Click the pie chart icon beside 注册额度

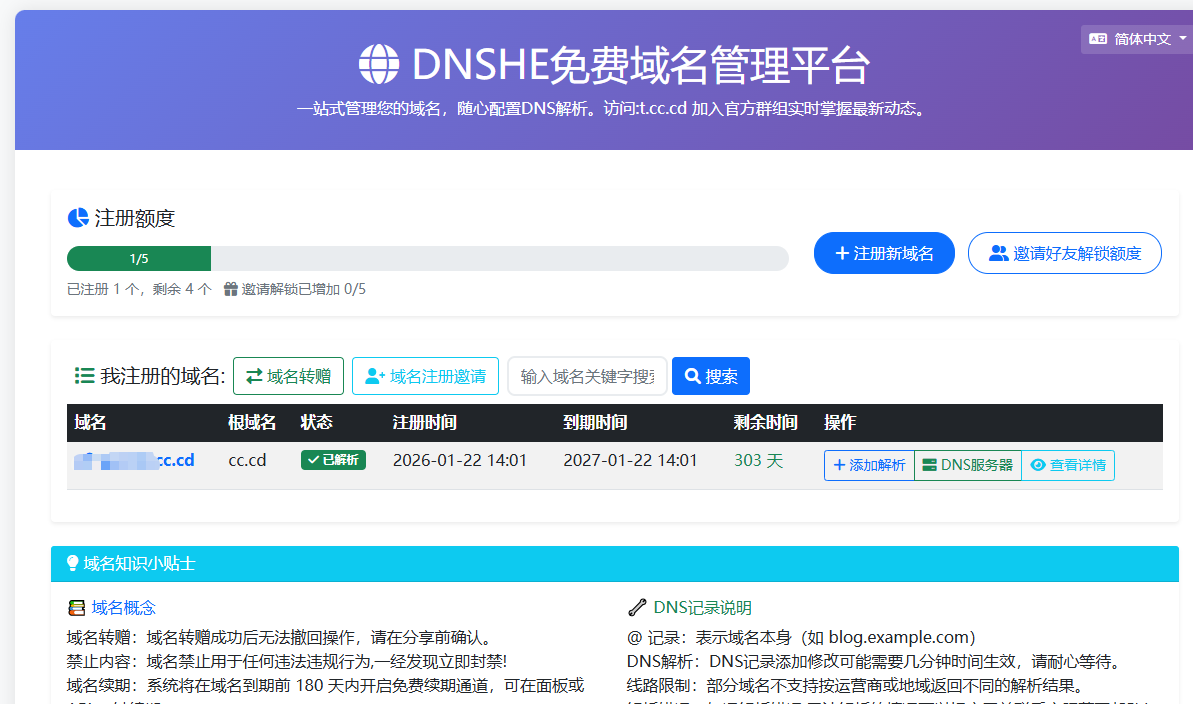pyautogui.click(x=78, y=218)
